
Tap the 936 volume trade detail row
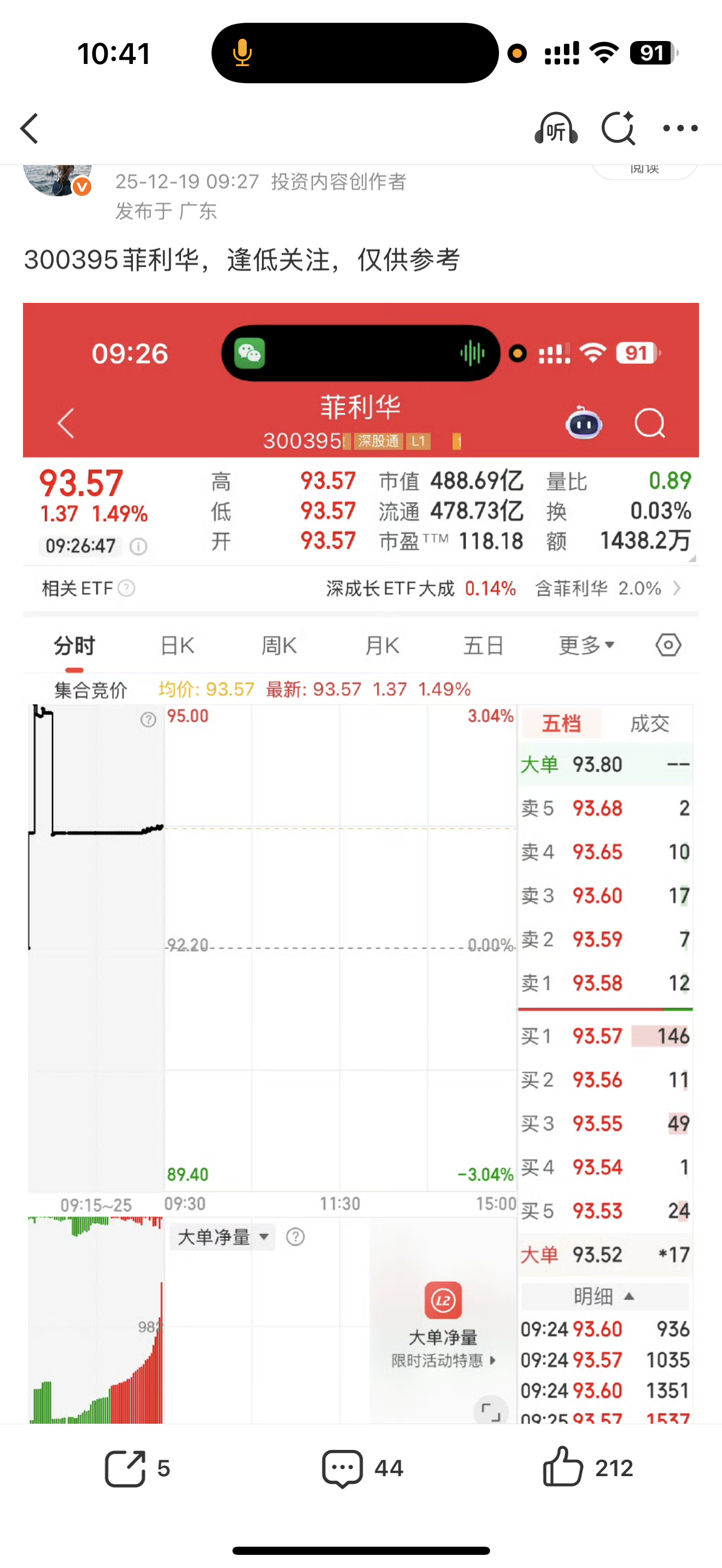pyautogui.click(x=605, y=1329)
